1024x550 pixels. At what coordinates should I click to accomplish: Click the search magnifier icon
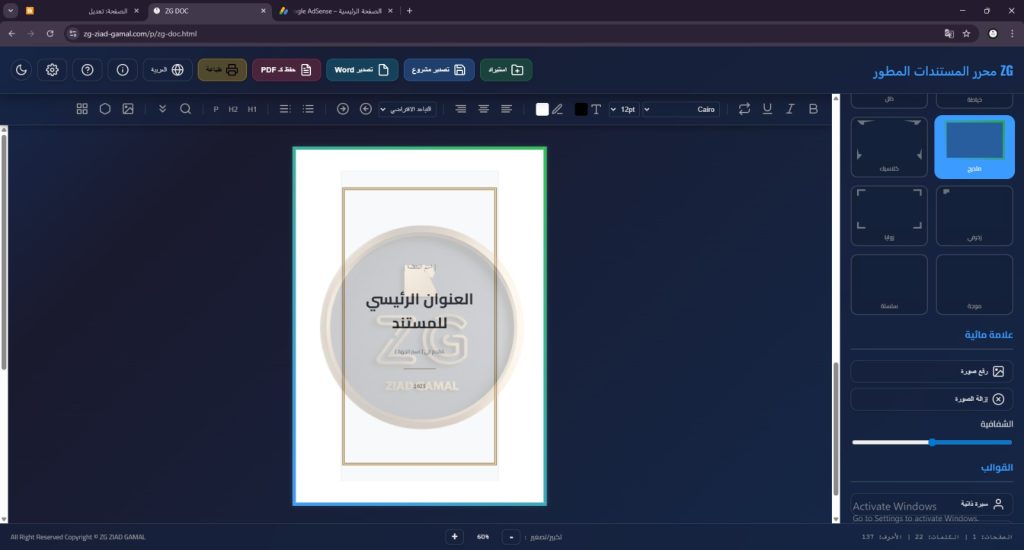(185, 108)
